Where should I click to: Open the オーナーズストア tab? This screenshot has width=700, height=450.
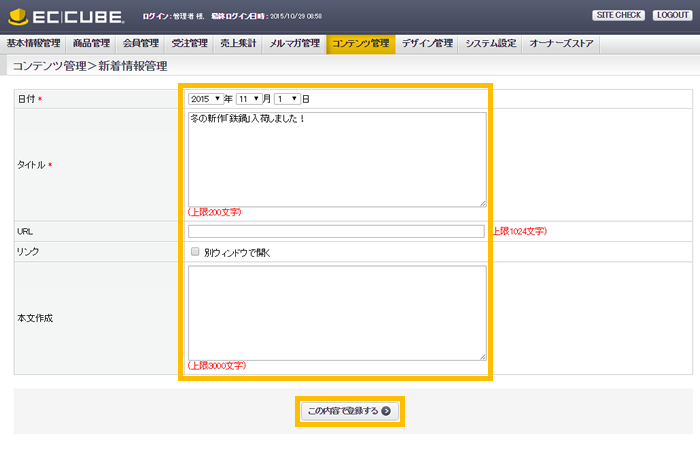tap(561, 43)
